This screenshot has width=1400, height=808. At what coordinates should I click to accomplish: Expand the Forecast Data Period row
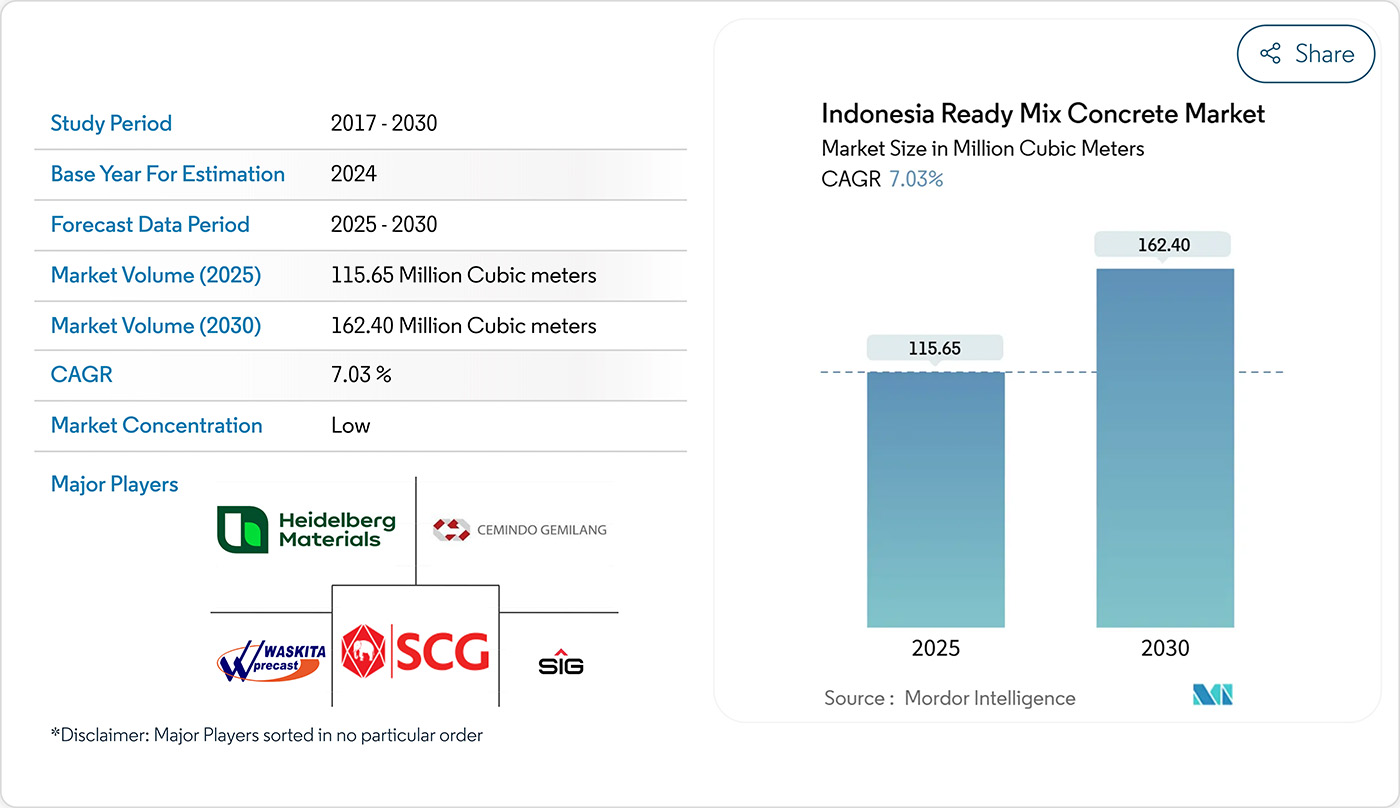tap(150, 224)
